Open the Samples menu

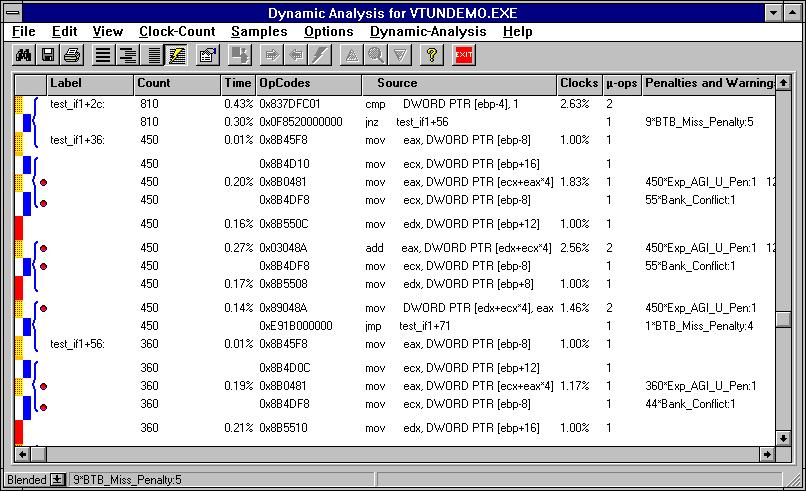pos(259,32)
